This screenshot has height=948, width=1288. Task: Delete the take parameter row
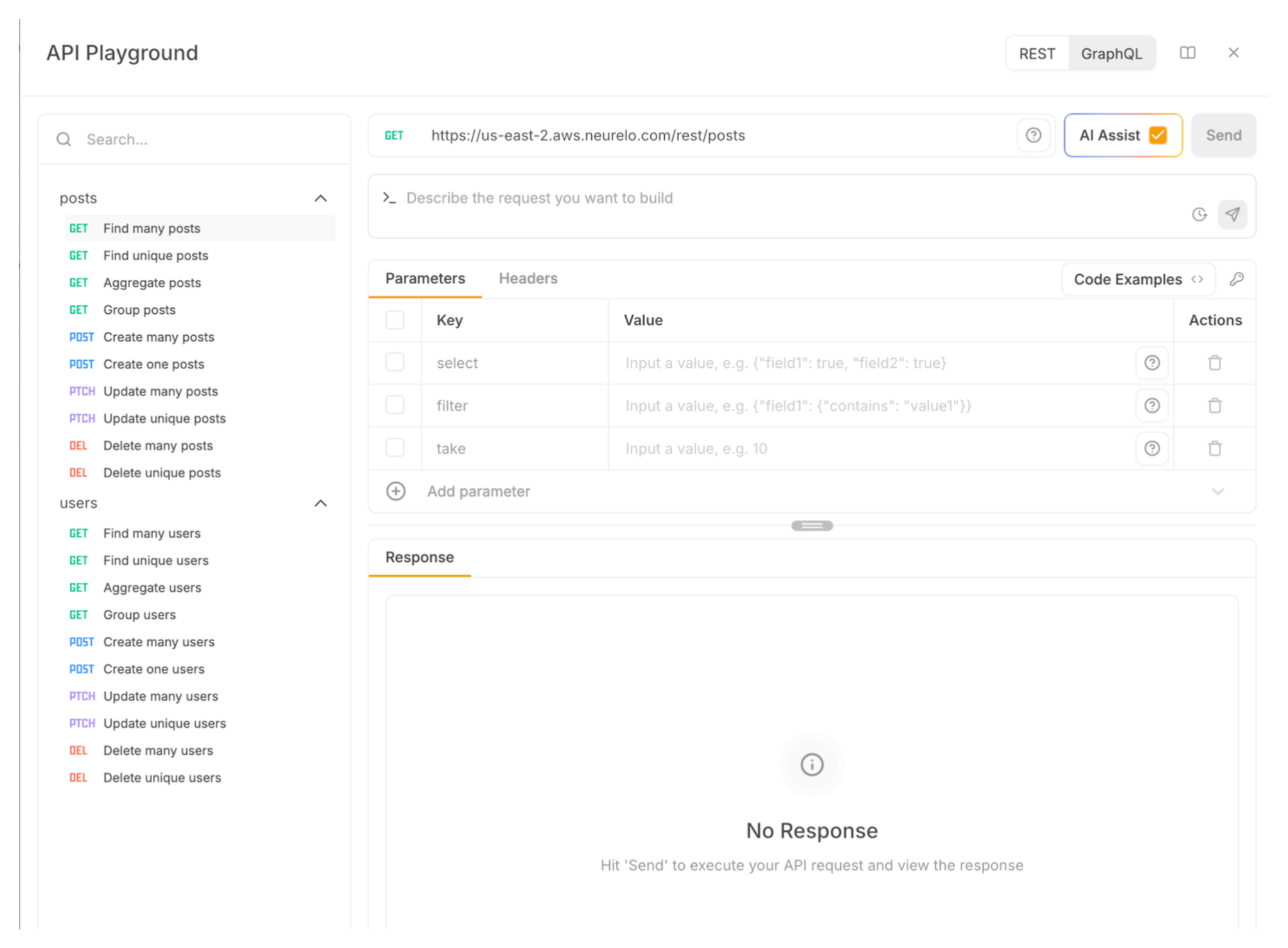(1214, 449)
